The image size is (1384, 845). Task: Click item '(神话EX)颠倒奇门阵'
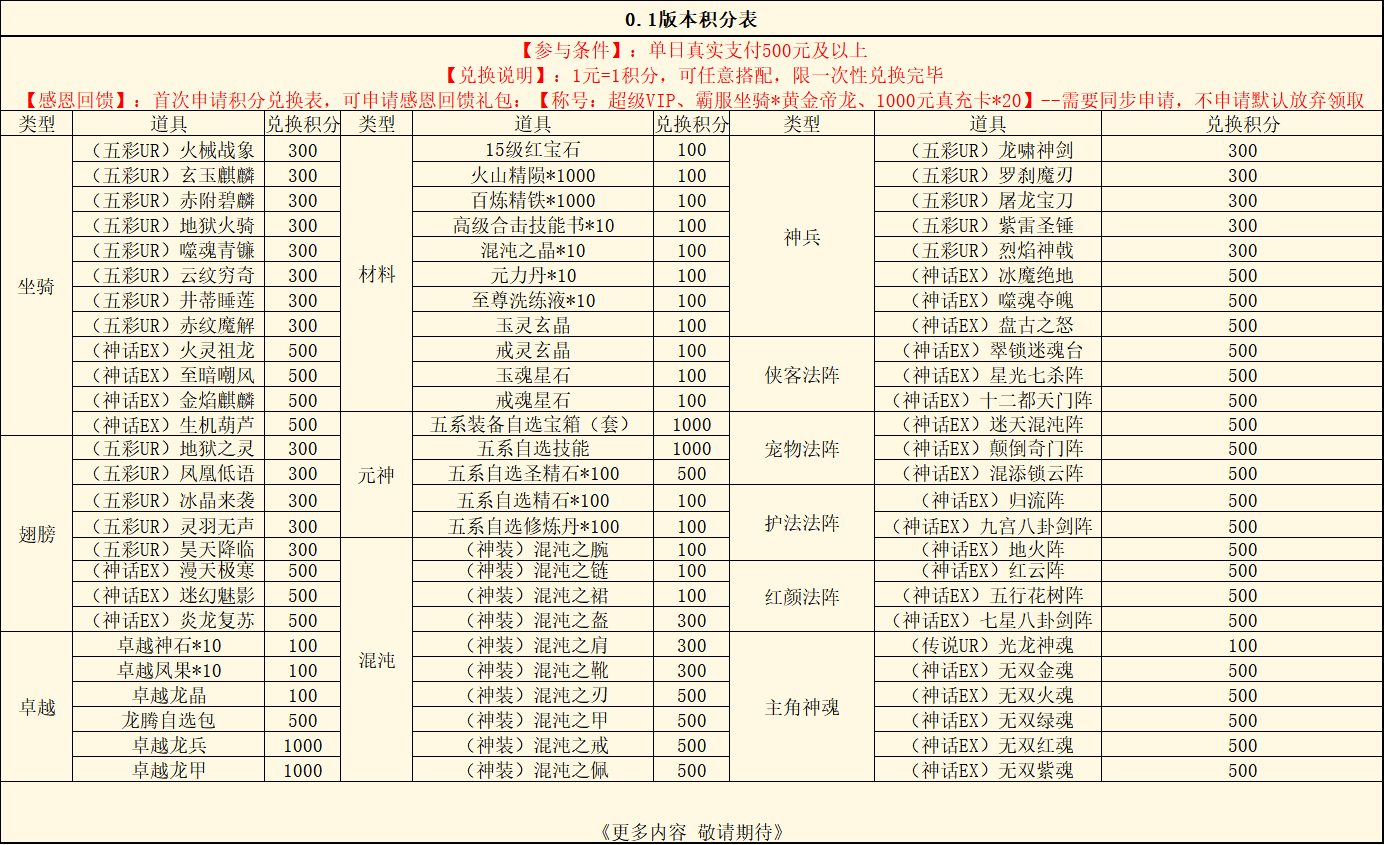tap(988, 449)
